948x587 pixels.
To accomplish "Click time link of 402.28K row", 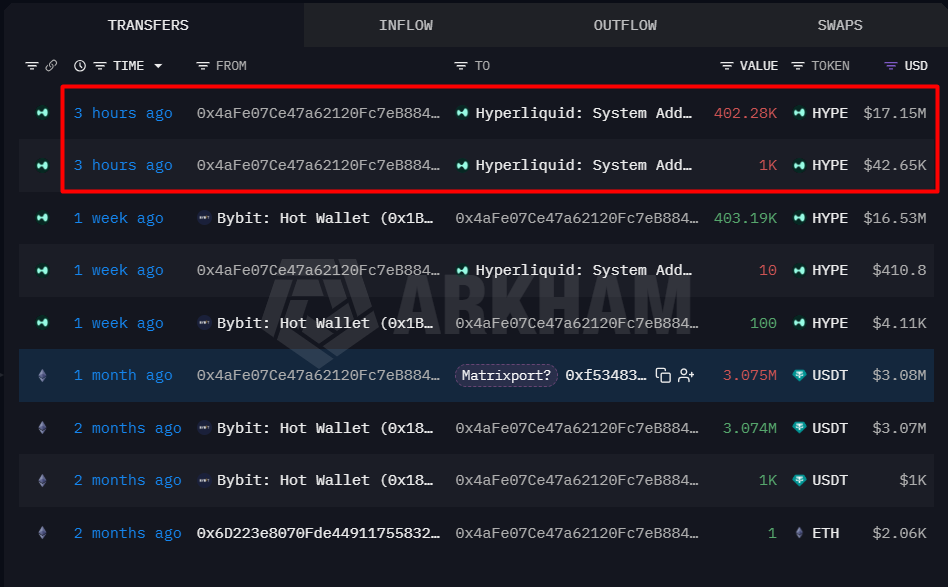I will pos(123,113).
